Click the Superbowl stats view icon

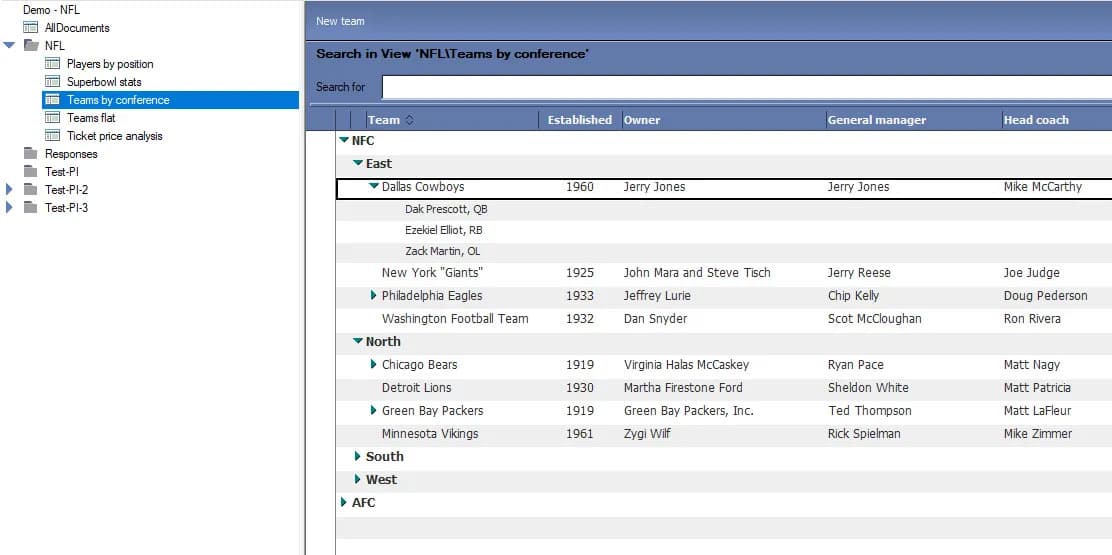(52, 82)
